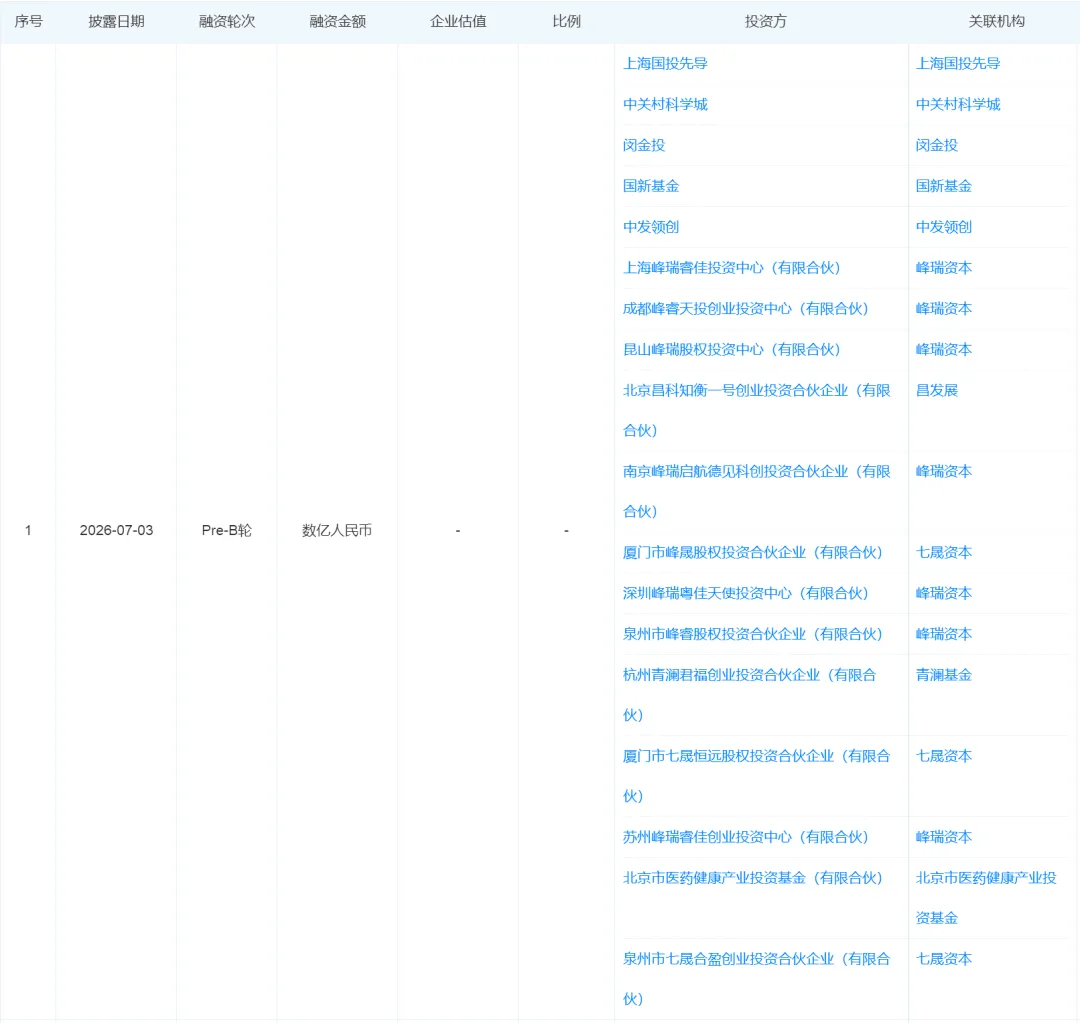Select row number 1 cell

pyautogui.click(x=28, y=530)
